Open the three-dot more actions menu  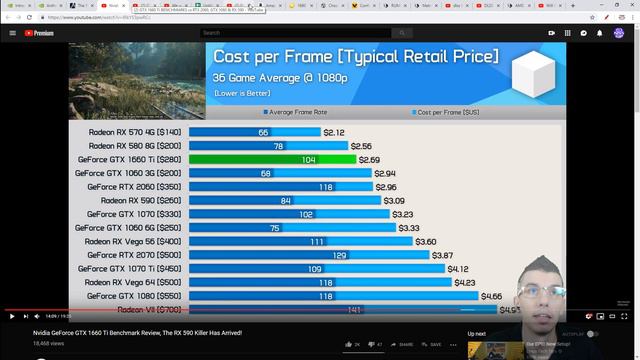coord(453,345)
